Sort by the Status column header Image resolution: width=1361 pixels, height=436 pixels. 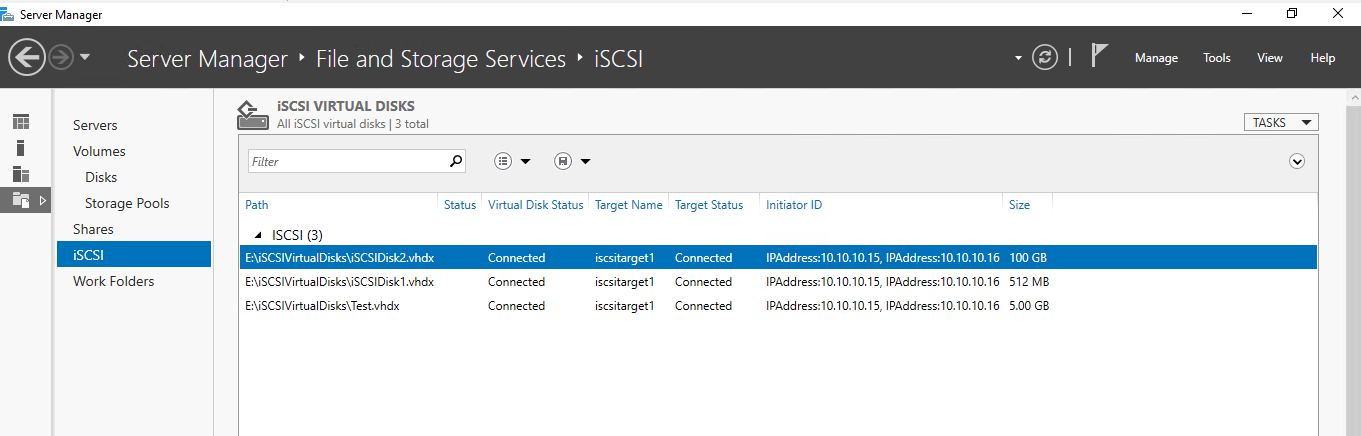click(x=460, y=205)
